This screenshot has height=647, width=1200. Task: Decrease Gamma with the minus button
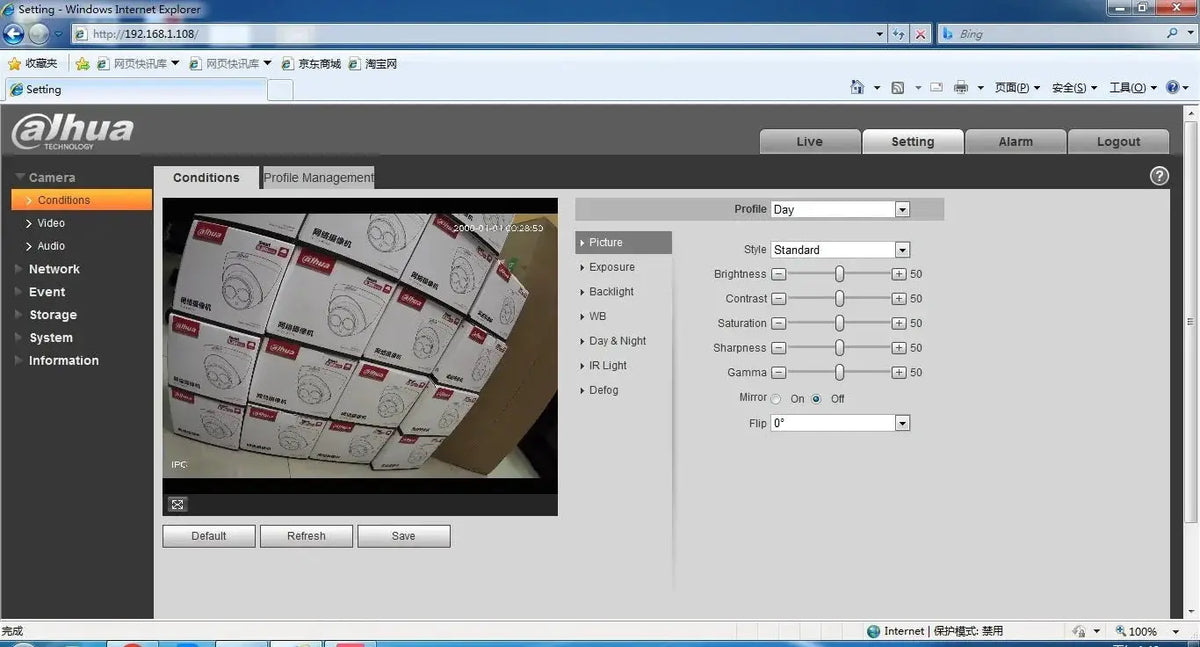(x=779, y=372)
